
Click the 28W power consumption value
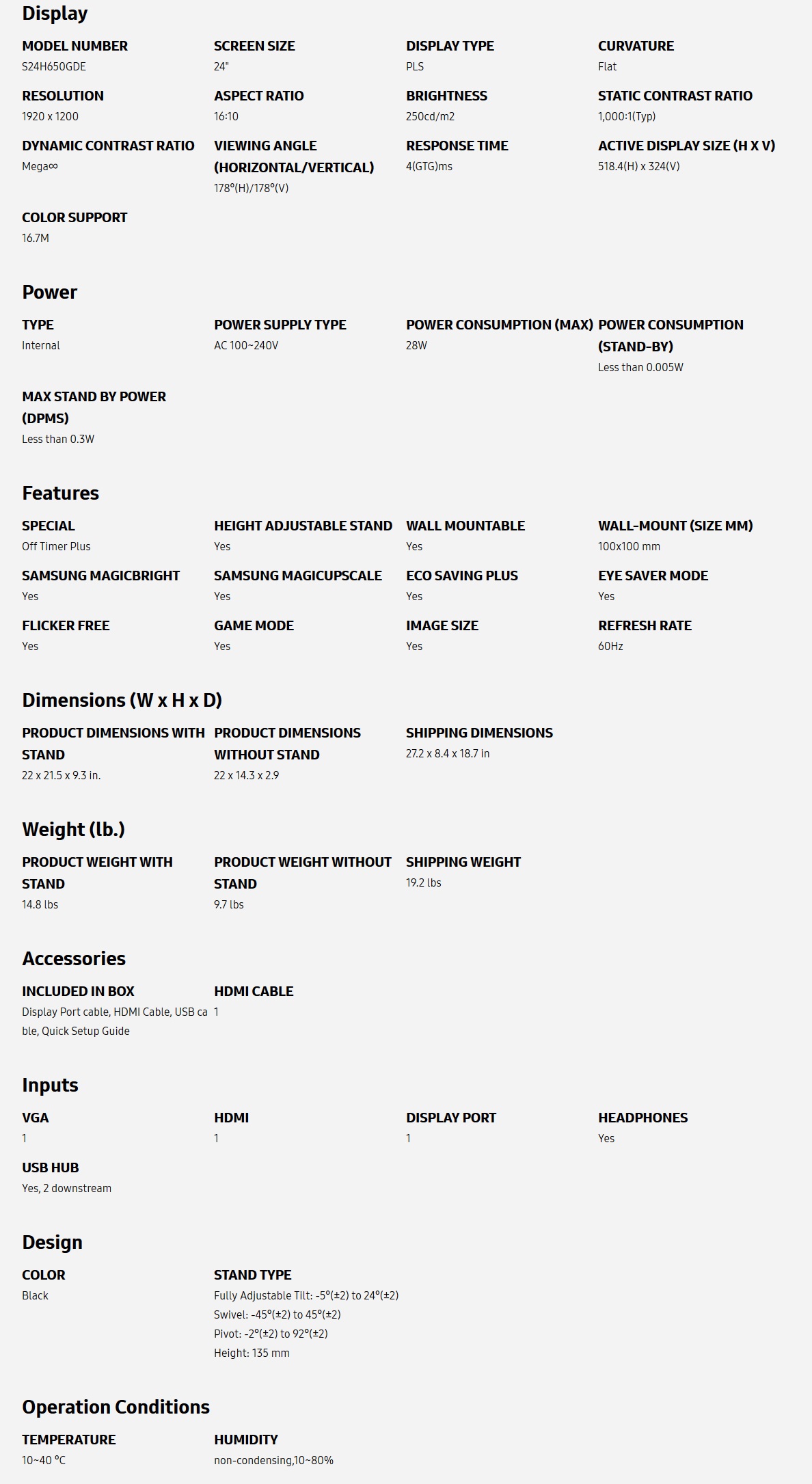tap(416, 345)
